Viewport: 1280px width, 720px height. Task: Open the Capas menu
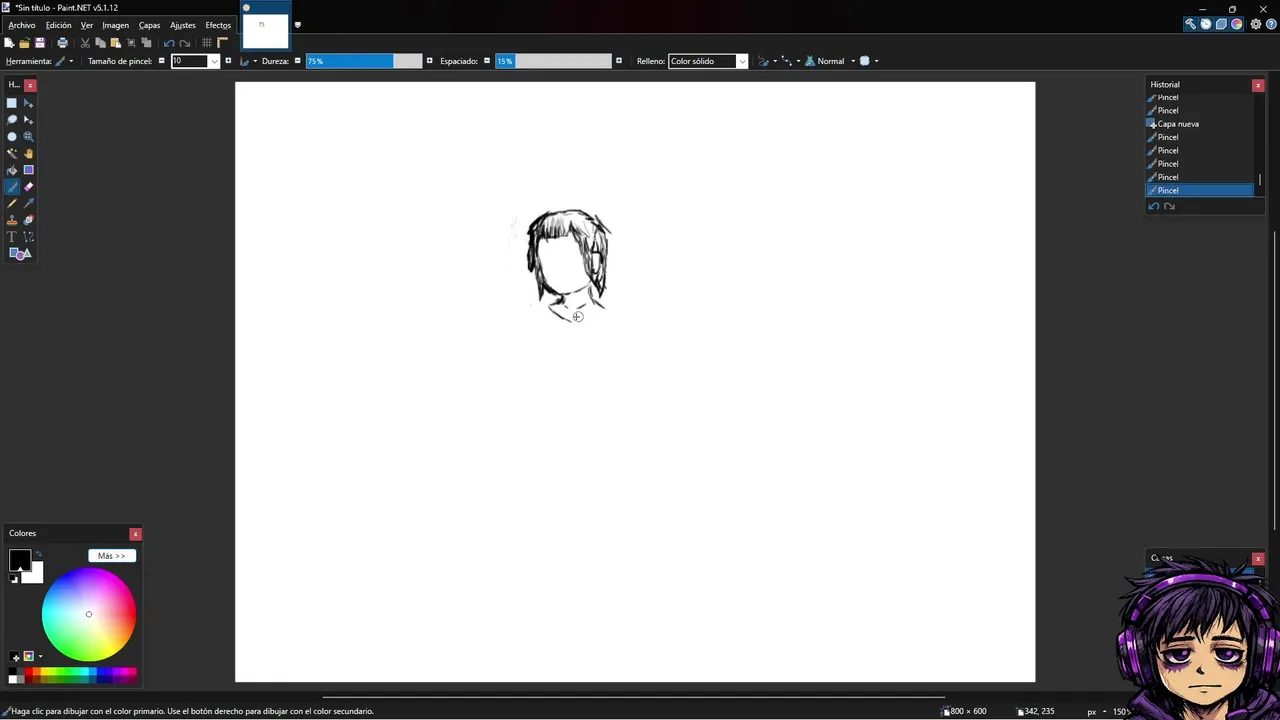(x=149, y=25)
